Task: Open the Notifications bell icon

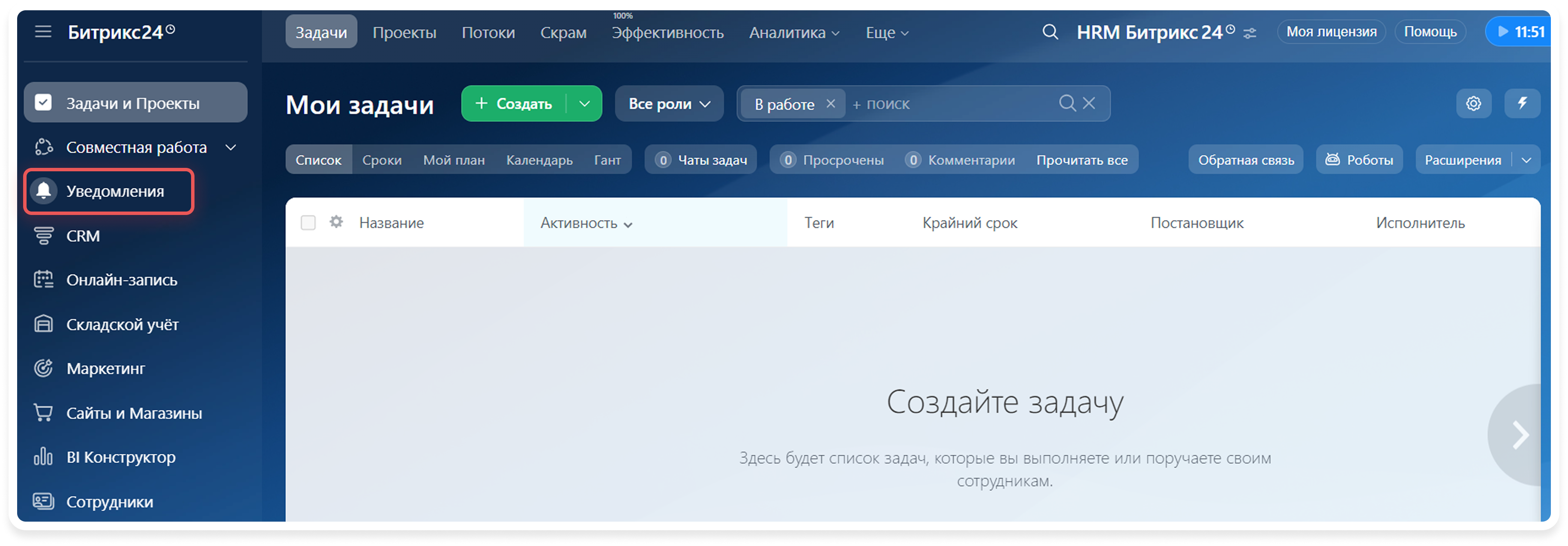Action: pyautogui.click(x=43, y=191)
